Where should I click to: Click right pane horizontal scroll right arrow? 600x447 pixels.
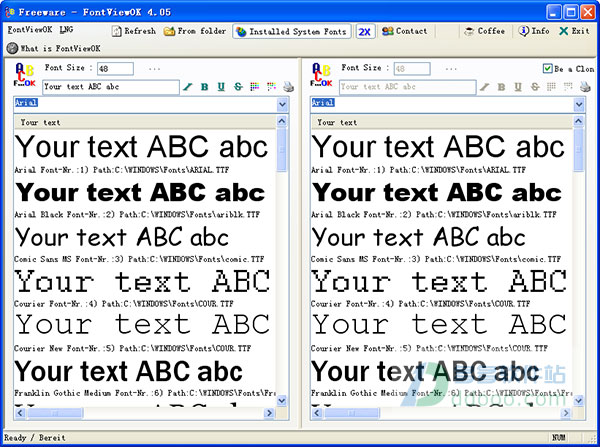[x=566, y=413]
